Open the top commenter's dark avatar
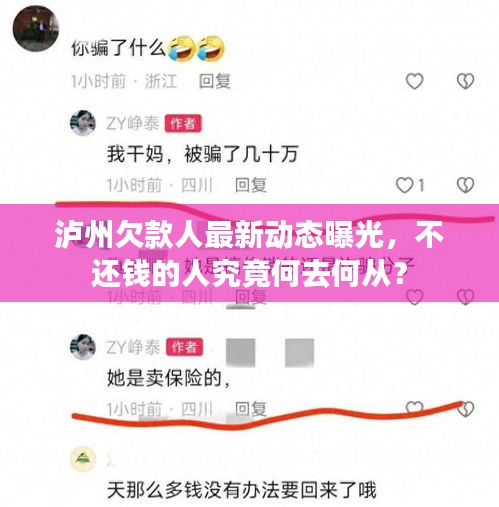Screen dimensions: 499x507 36,28
